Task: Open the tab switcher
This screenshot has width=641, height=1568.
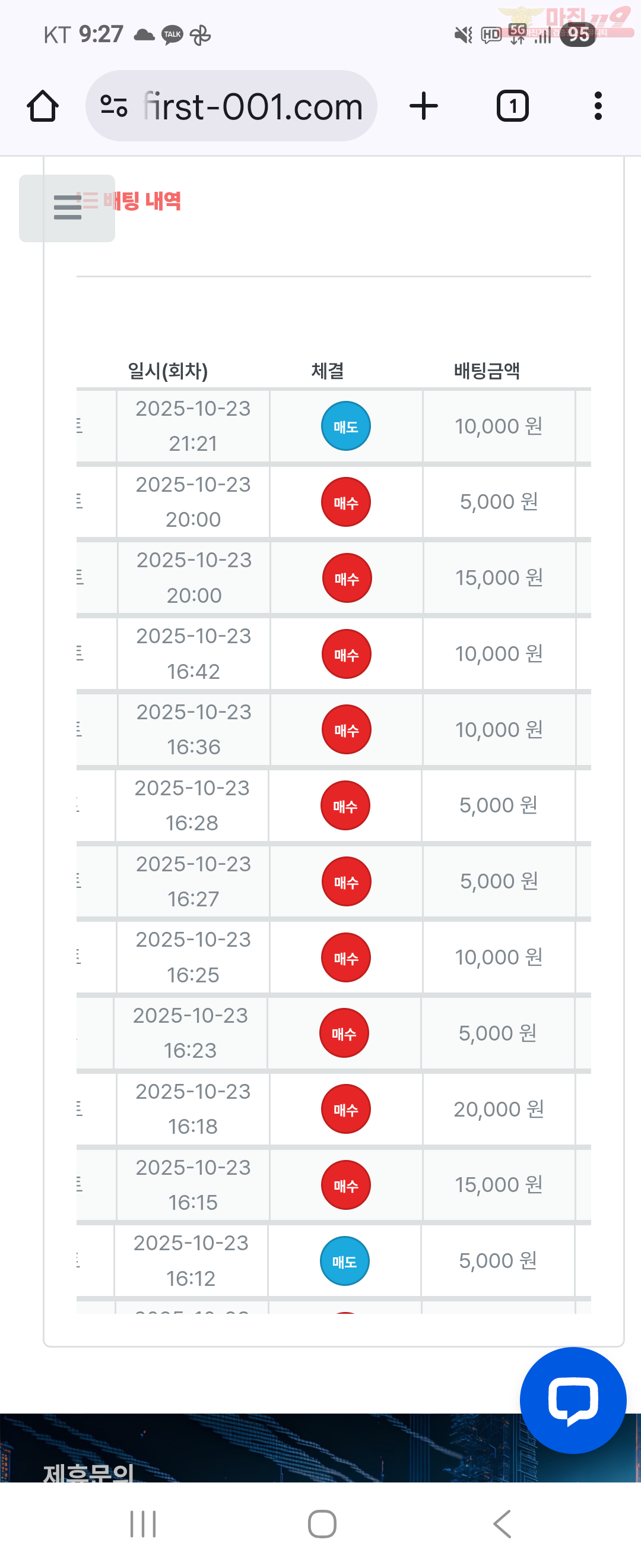Action: (x=512, y=106)
